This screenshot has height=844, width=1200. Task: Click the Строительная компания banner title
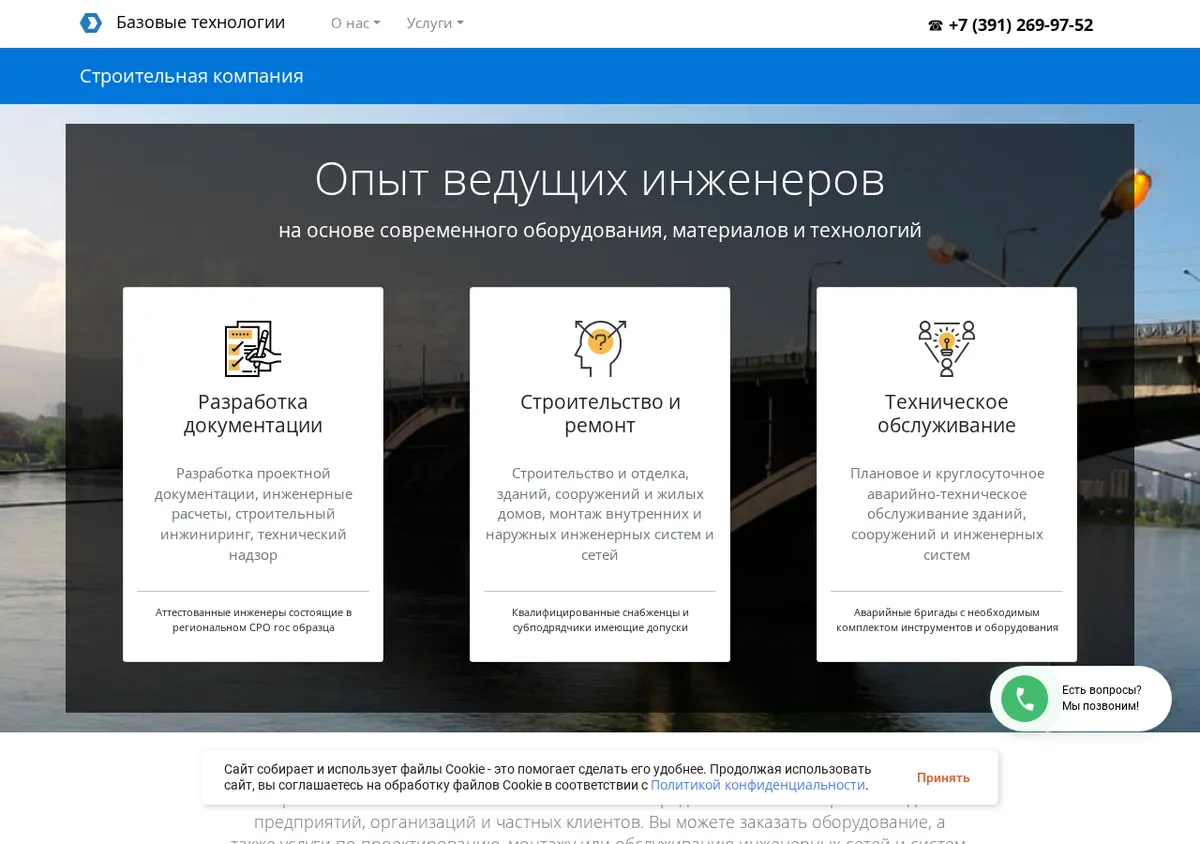point(191,76)
